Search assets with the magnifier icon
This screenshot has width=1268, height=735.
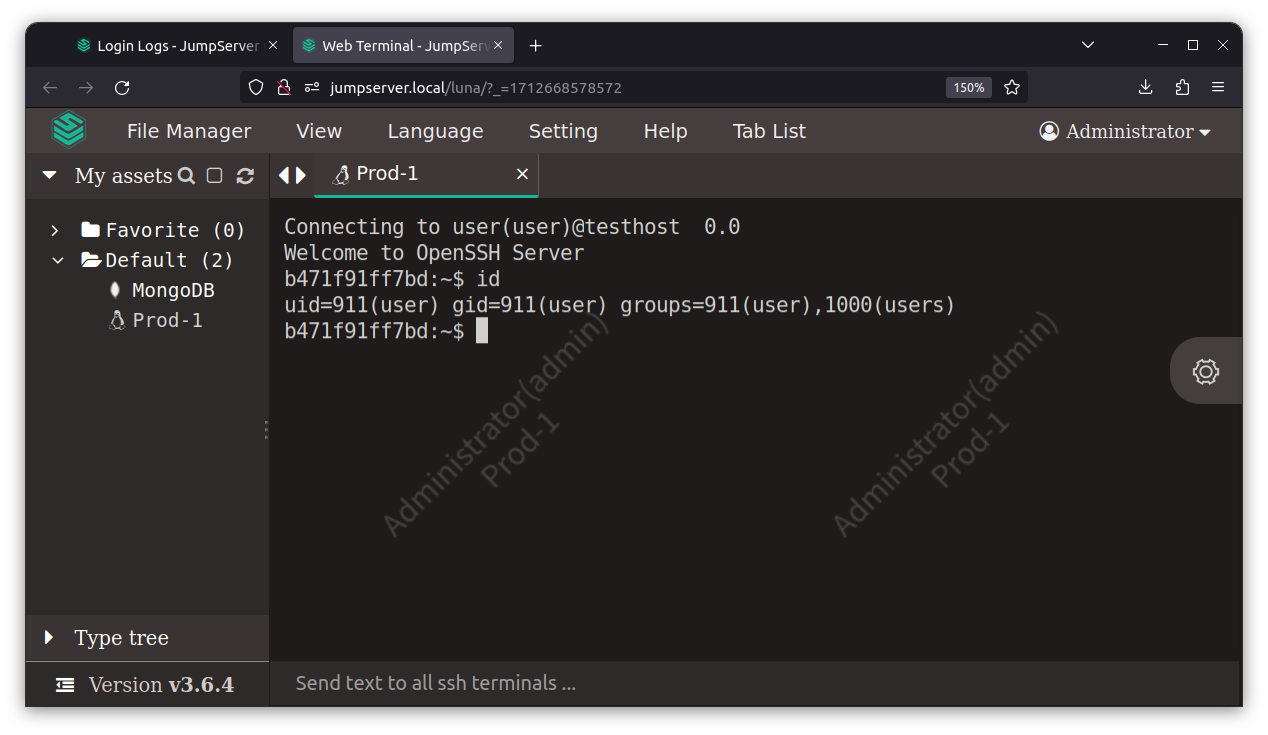(186, 176)
